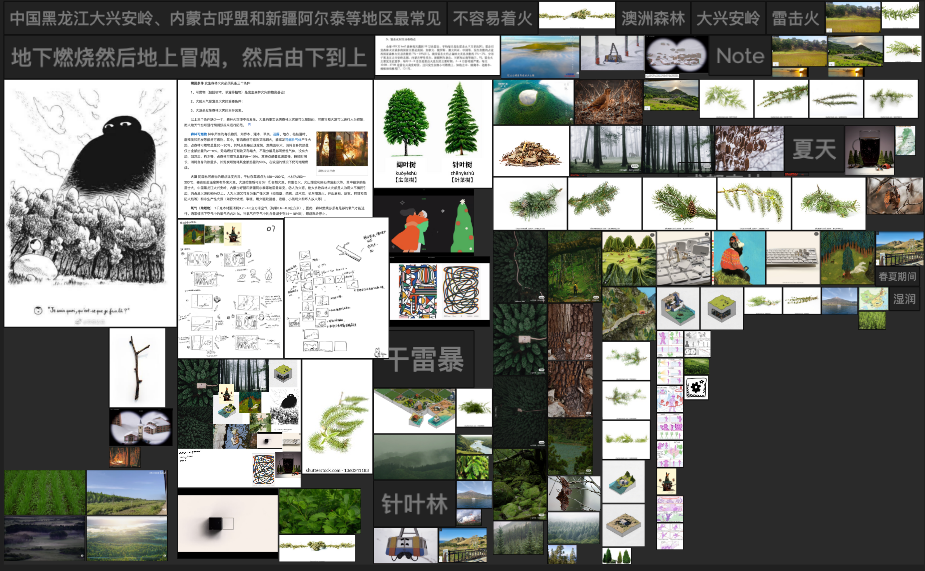Select the black blob monster ink illustration
Viewport: 925px width, 571px height.
[90, 204]
